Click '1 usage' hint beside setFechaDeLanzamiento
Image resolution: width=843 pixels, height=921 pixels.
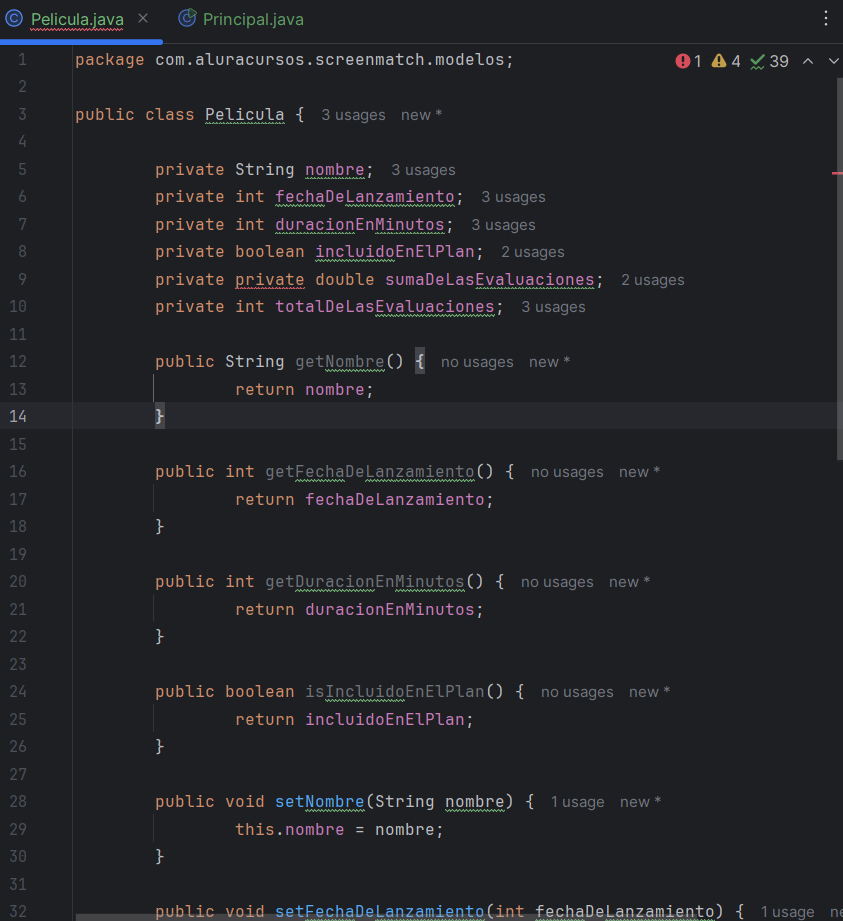click(787, 912)
